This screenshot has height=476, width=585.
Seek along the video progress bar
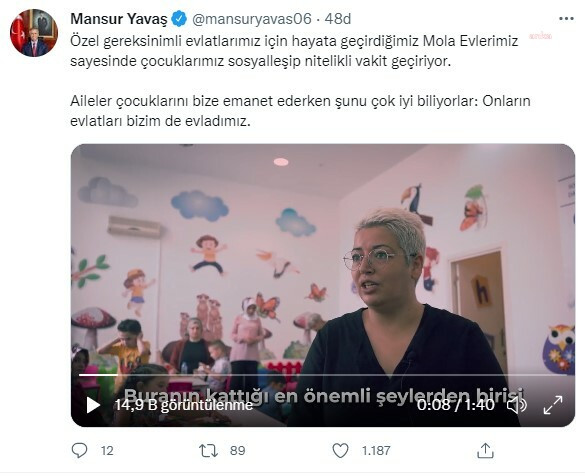pos(323,375)
